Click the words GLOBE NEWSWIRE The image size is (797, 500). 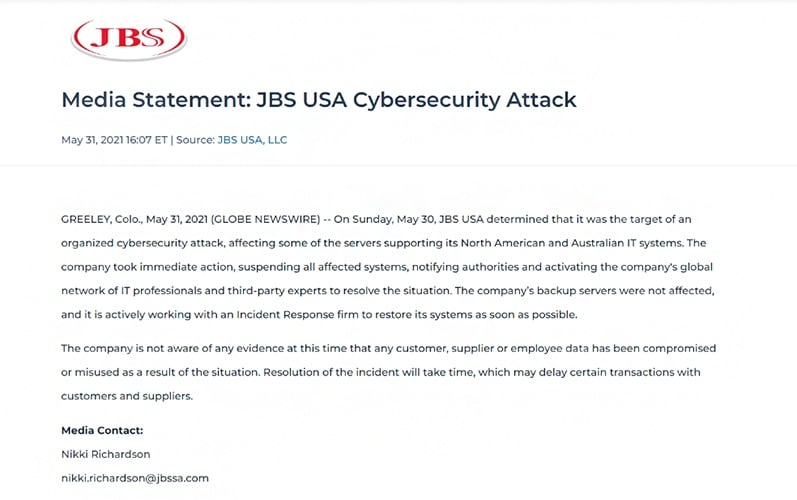pos(265,220)
